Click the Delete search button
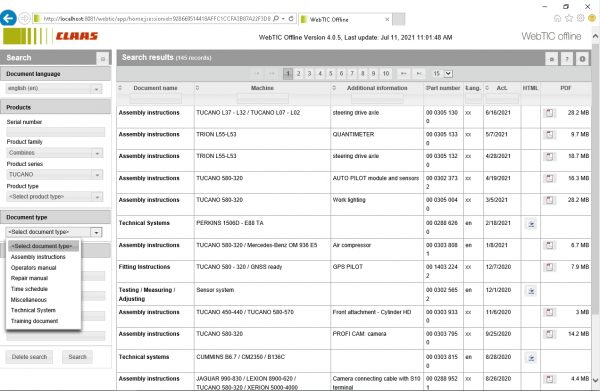Screen dimensions: 600x391 (x=29, y=357)
